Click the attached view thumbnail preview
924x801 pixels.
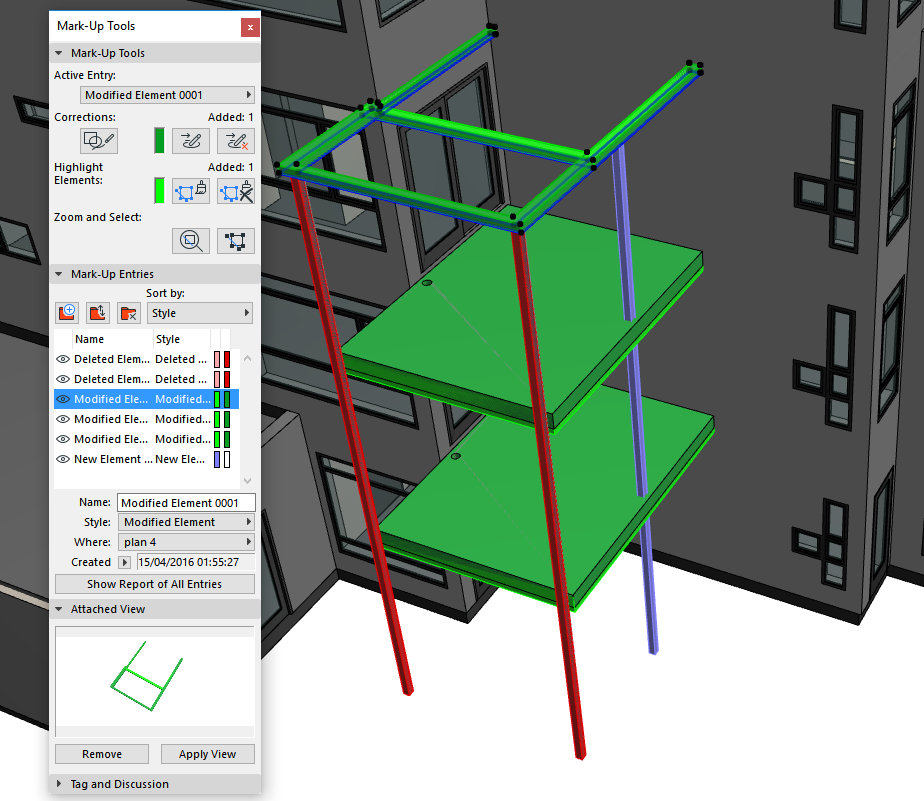155,681
